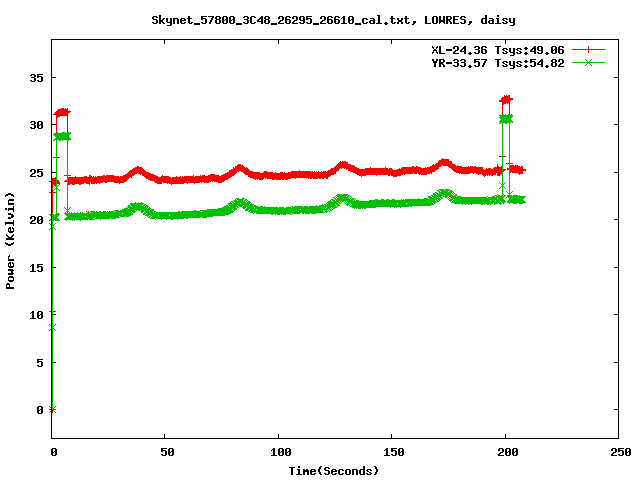Click the green calibration pulse at plot start
Screen dimensions: 640x480
pos(62,136)
